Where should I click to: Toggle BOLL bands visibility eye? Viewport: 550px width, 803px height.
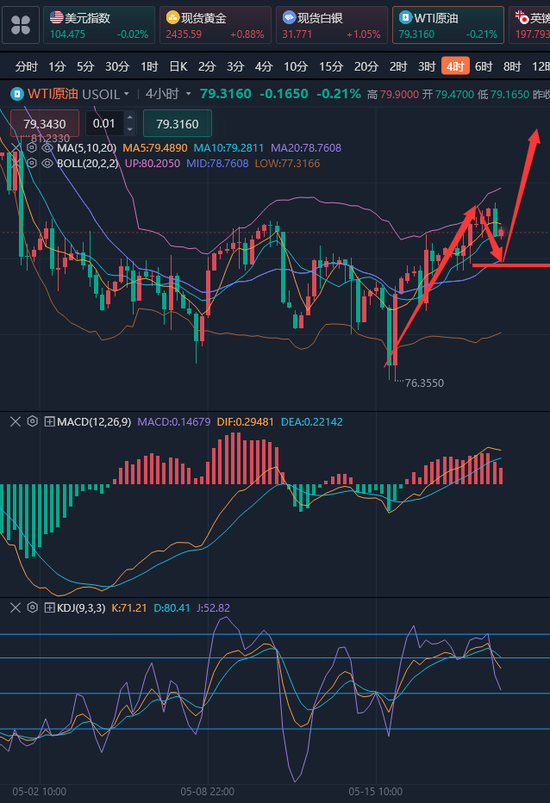coord(47,163)
